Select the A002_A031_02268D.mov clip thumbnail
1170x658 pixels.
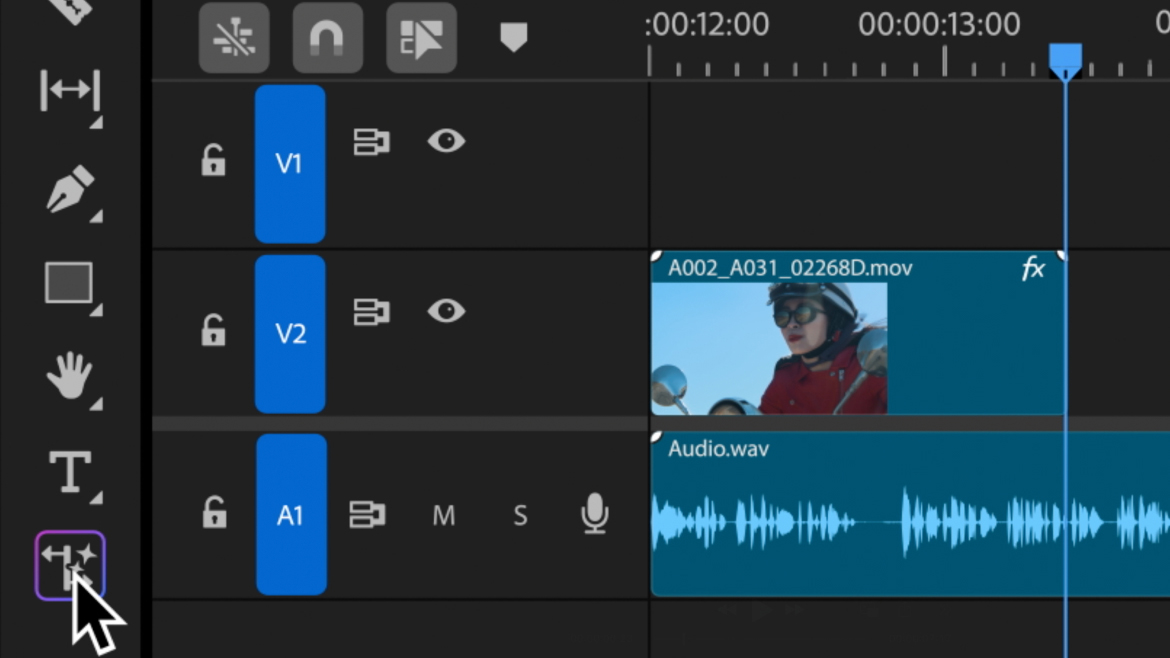tap(769, 348)
